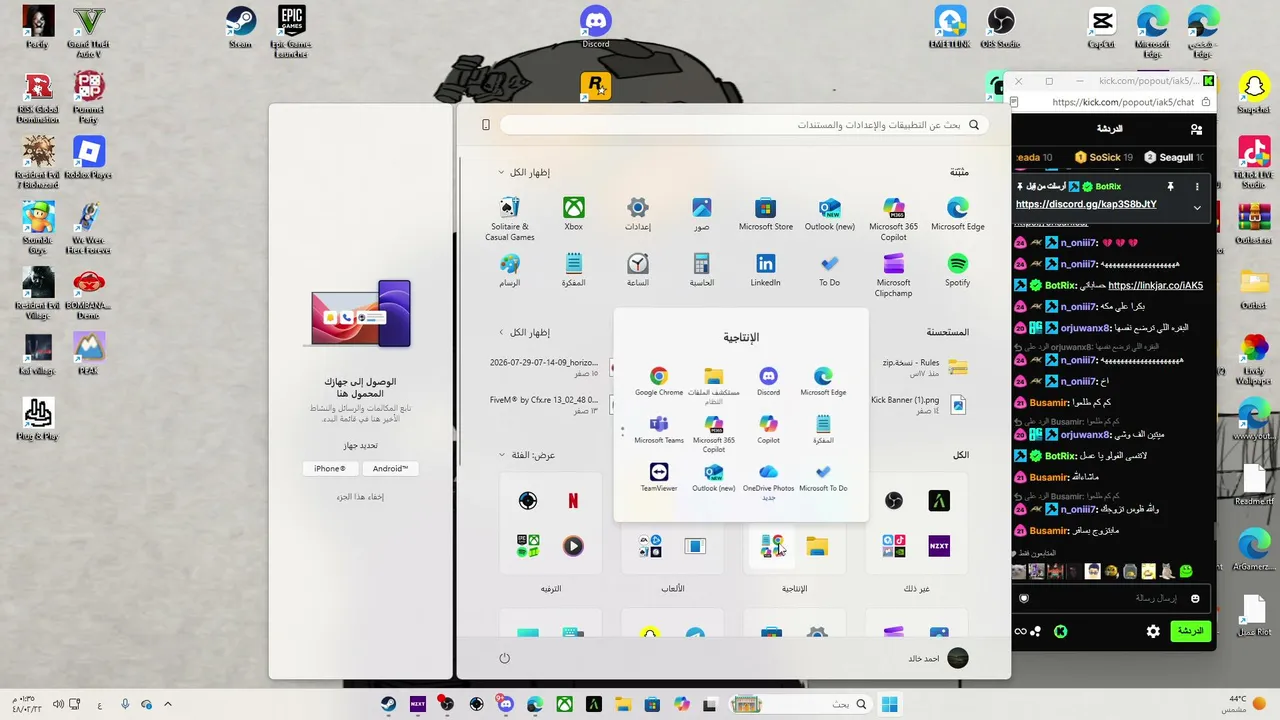Choose the Android device button

point(390,468)
